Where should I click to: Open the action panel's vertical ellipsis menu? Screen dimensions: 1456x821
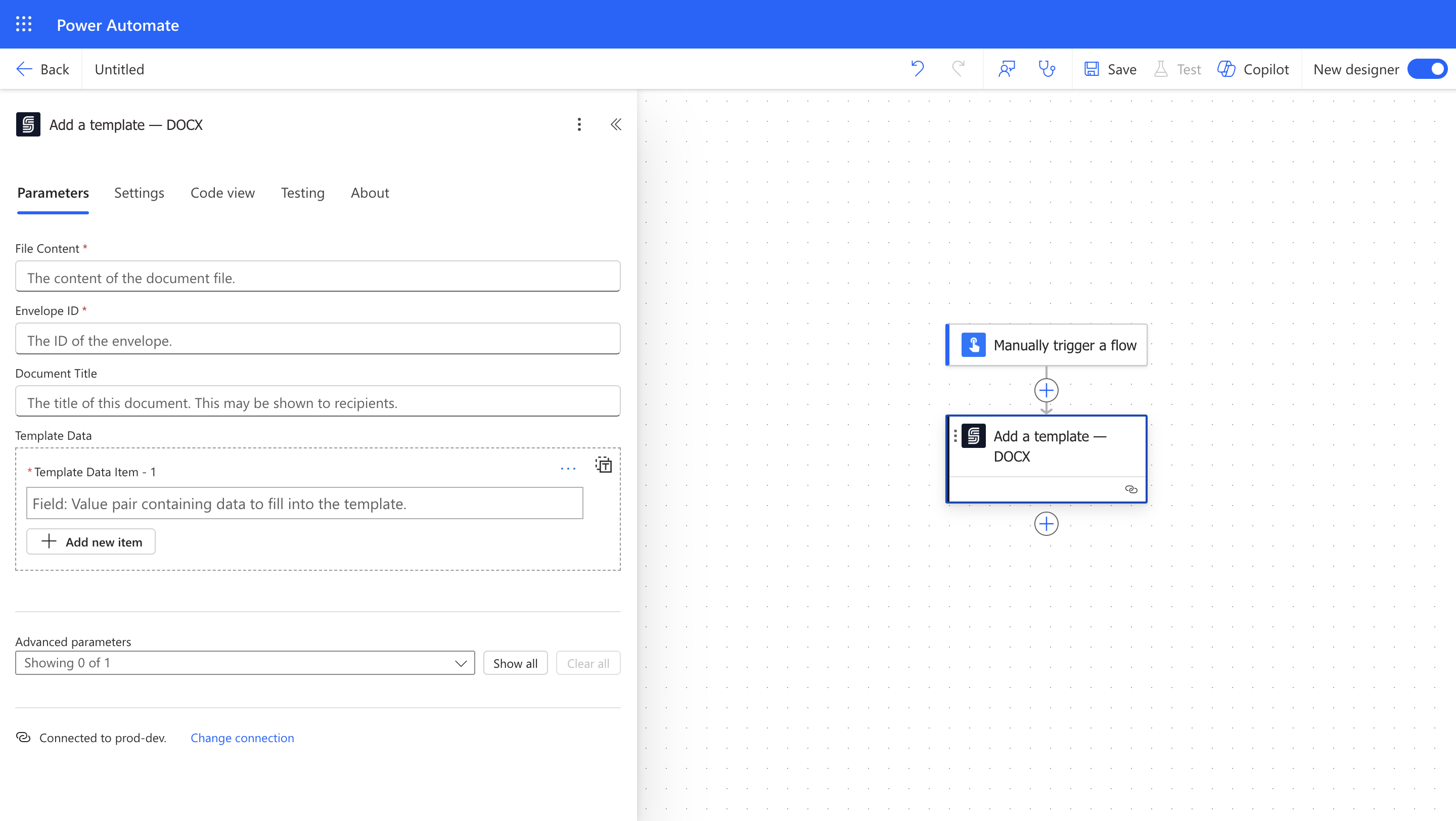click(x=579, y=124)
